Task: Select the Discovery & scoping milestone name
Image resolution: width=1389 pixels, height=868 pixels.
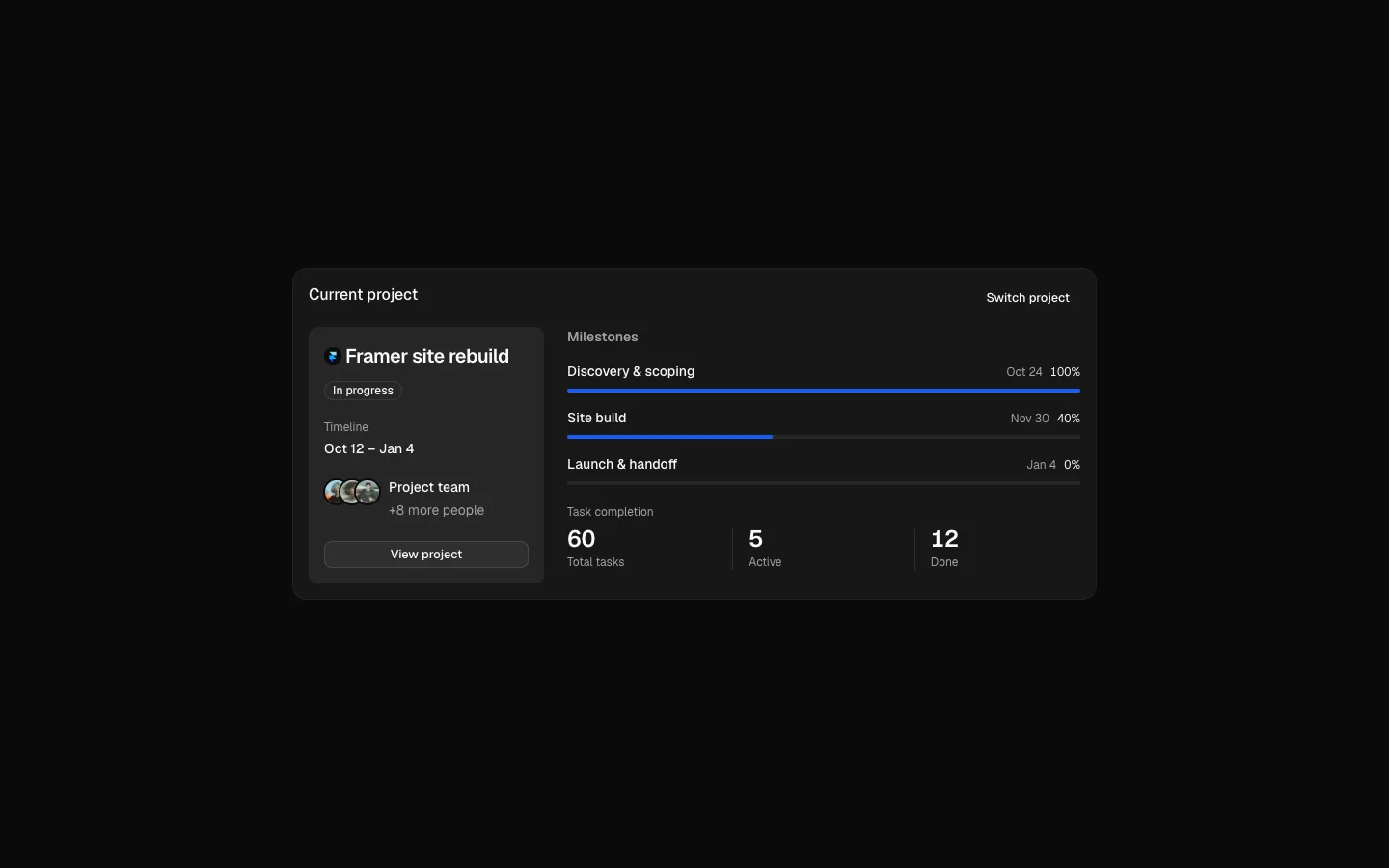Action: click(x=631, y=371)
